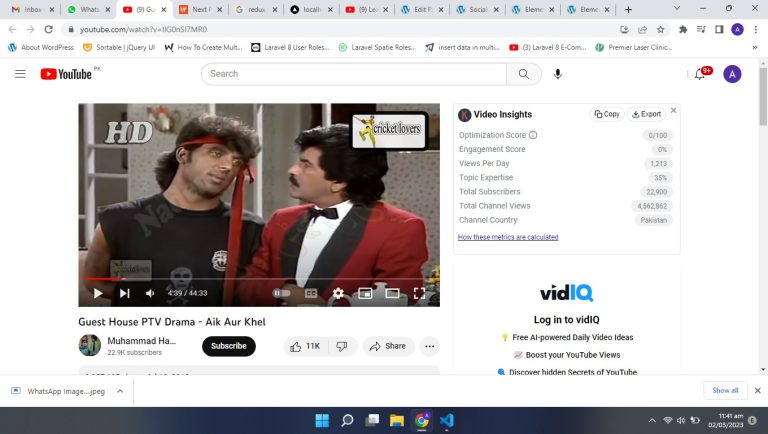Image resolution: width=768 pixels, height=434 pixels.
Task: Open Premier Laser Clinic bookmark
Action: [x=634, y=48]
